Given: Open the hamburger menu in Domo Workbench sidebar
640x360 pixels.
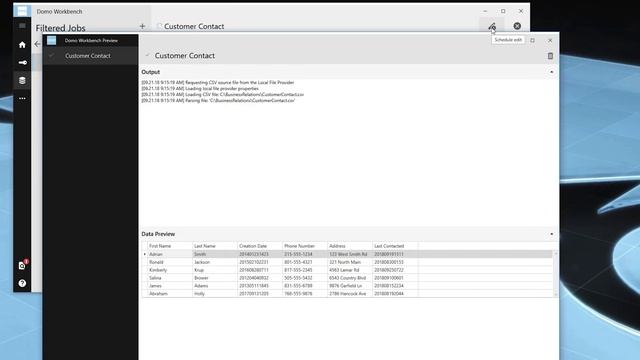Looking at the screenshot, I should click(22, 26).
